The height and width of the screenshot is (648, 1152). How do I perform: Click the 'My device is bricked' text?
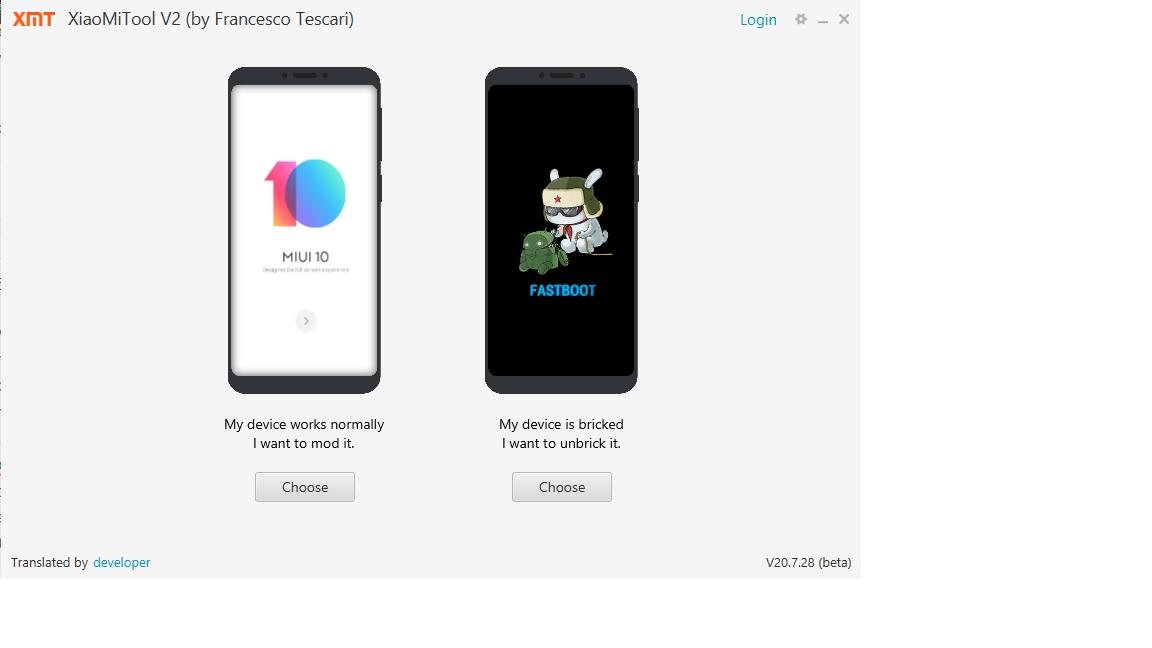coord(561,424)
